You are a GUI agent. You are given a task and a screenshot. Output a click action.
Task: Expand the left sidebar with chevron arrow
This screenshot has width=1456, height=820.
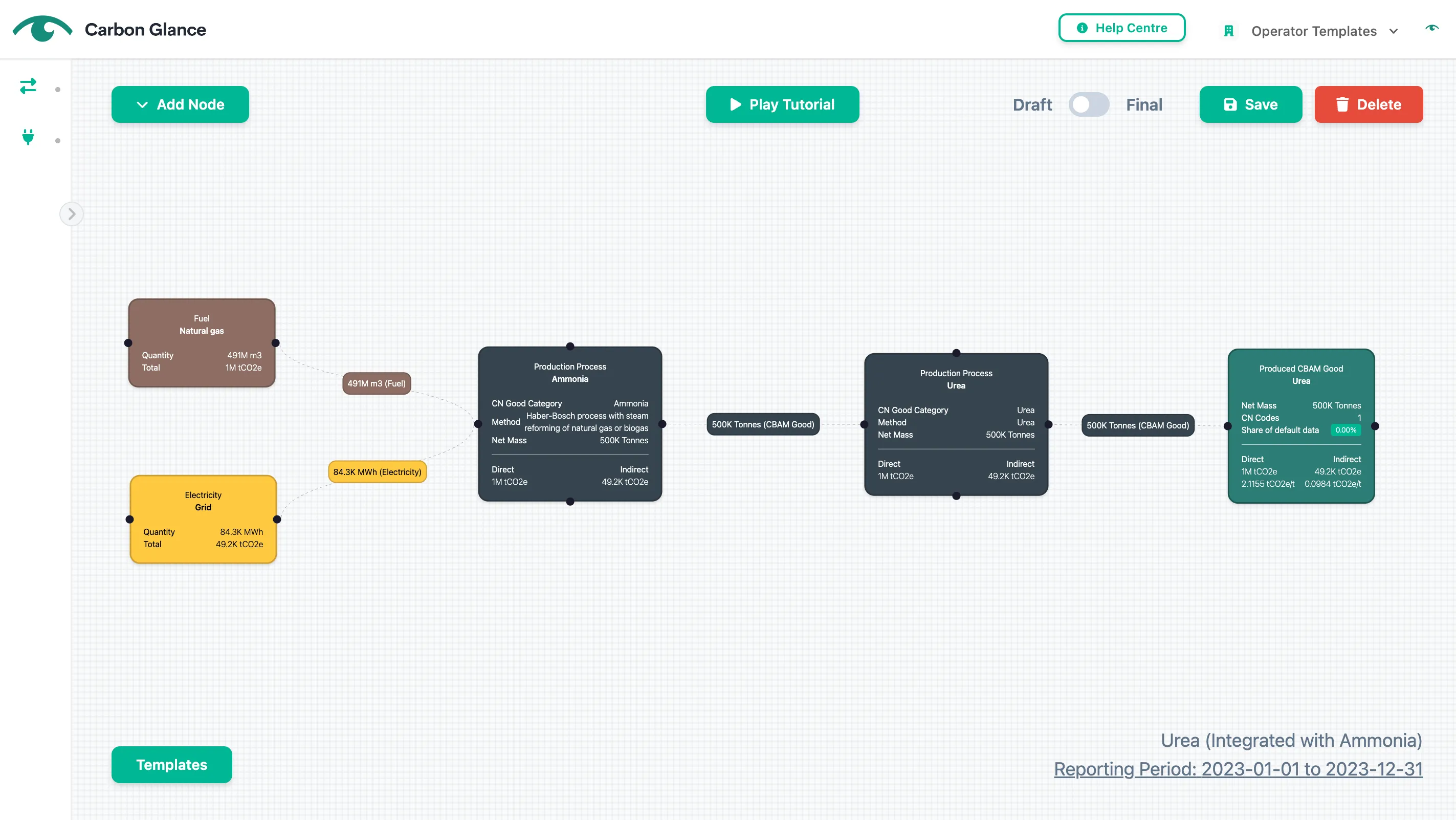click(x=71, y=214)
